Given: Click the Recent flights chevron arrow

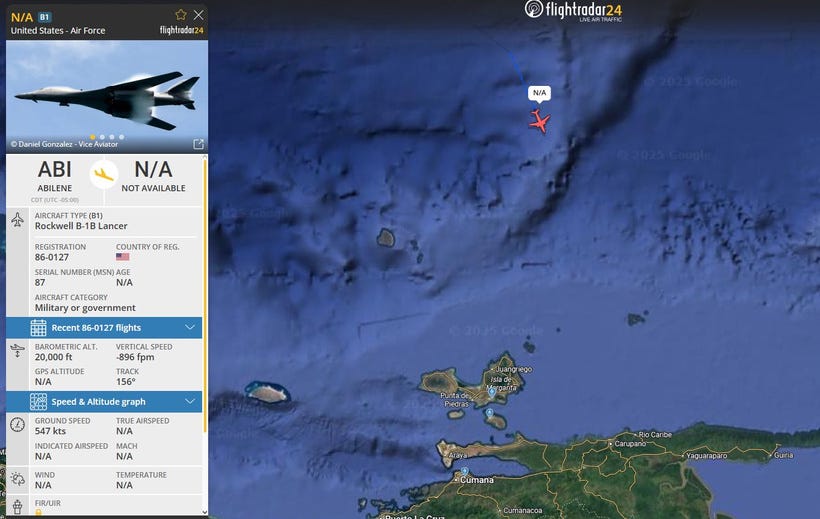Looking at the screenshot, I should pos(190,328).
